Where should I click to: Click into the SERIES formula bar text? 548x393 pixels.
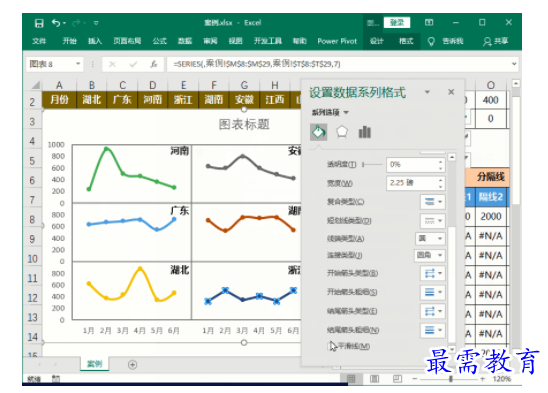click(x=257, y=64)
